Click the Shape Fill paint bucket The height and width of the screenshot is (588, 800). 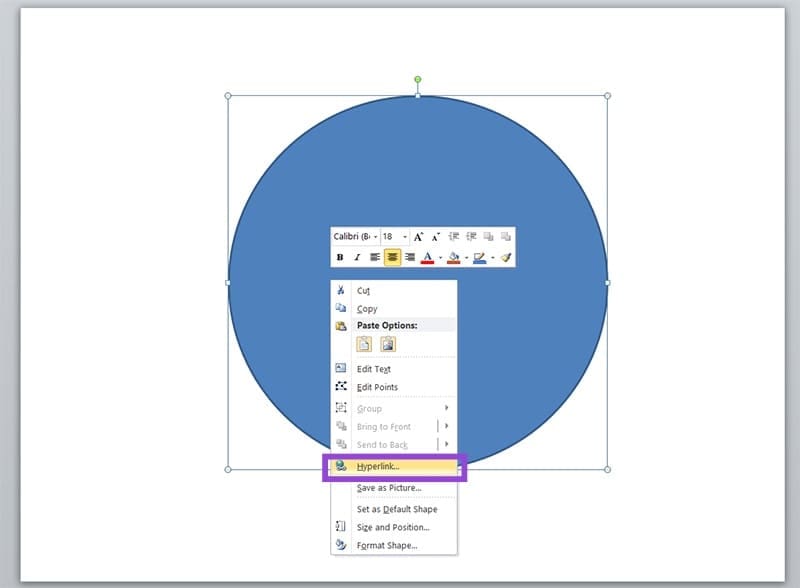tap(453, 258)
